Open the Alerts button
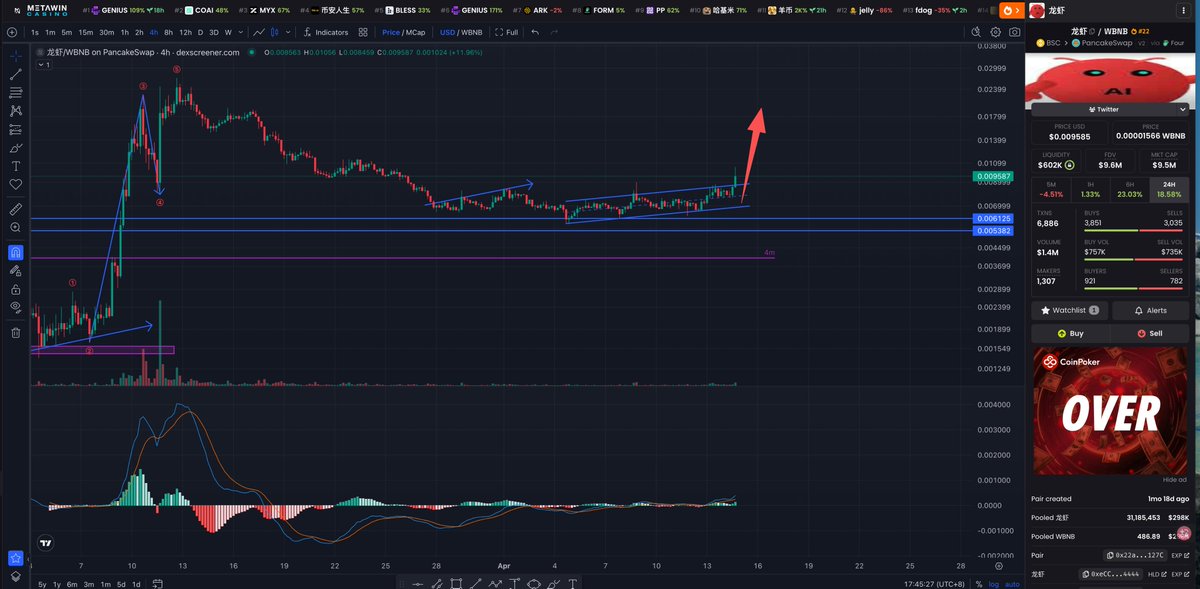 point(1150,311)
